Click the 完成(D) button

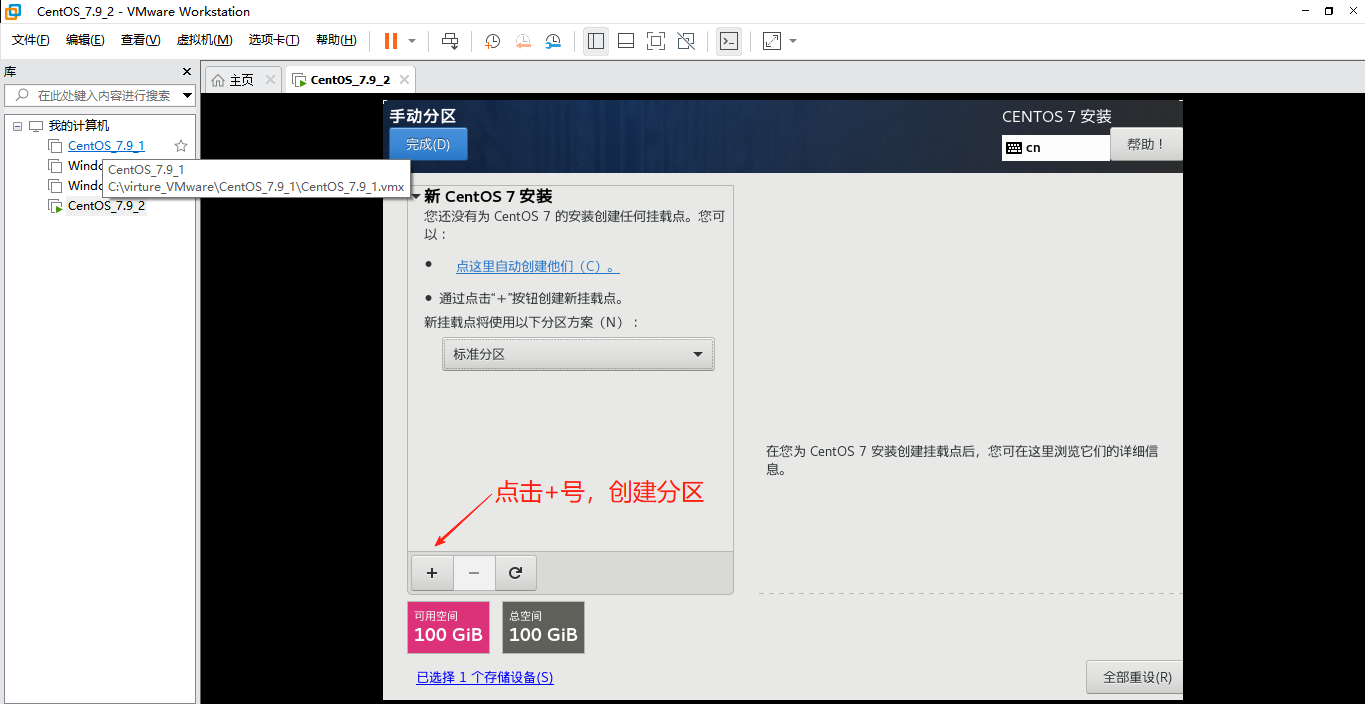click(428, 144)
